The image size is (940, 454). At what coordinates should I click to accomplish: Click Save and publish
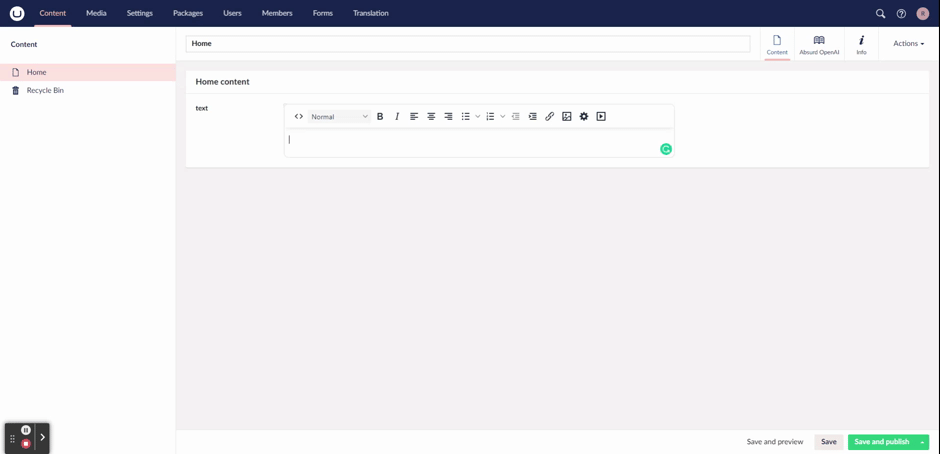click(x=881, y=442)
